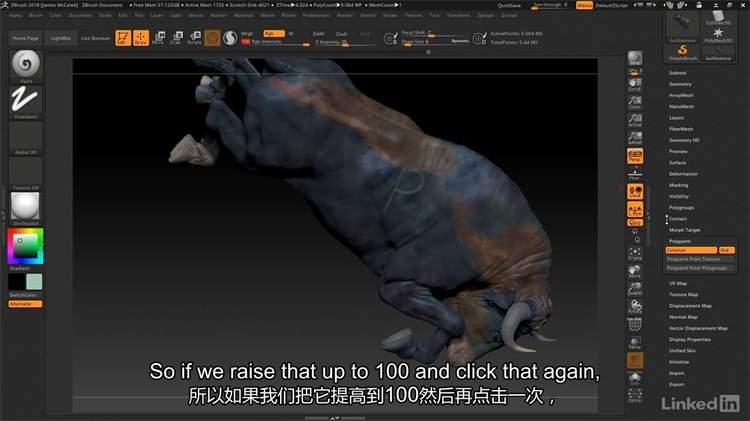This screenshot has height=421, width=750.
Task: Click the Xpose icon
Action: [x=635, y=396]
